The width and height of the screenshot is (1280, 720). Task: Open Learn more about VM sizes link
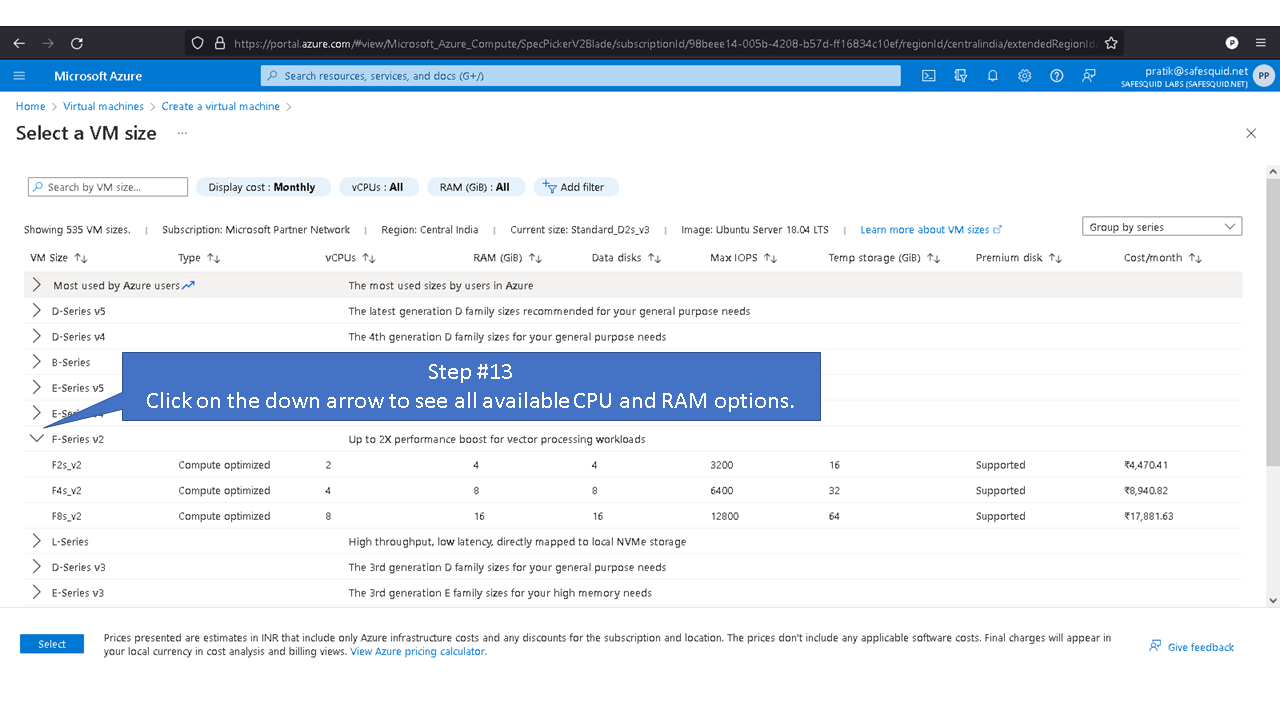[x=931, y=230]
